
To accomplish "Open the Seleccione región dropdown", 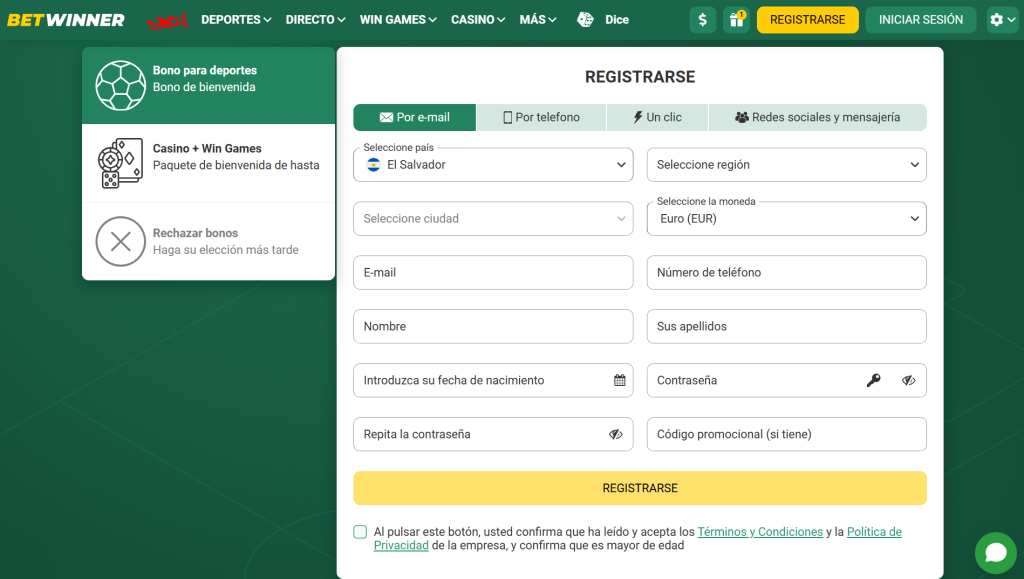I will pos(786,164).
